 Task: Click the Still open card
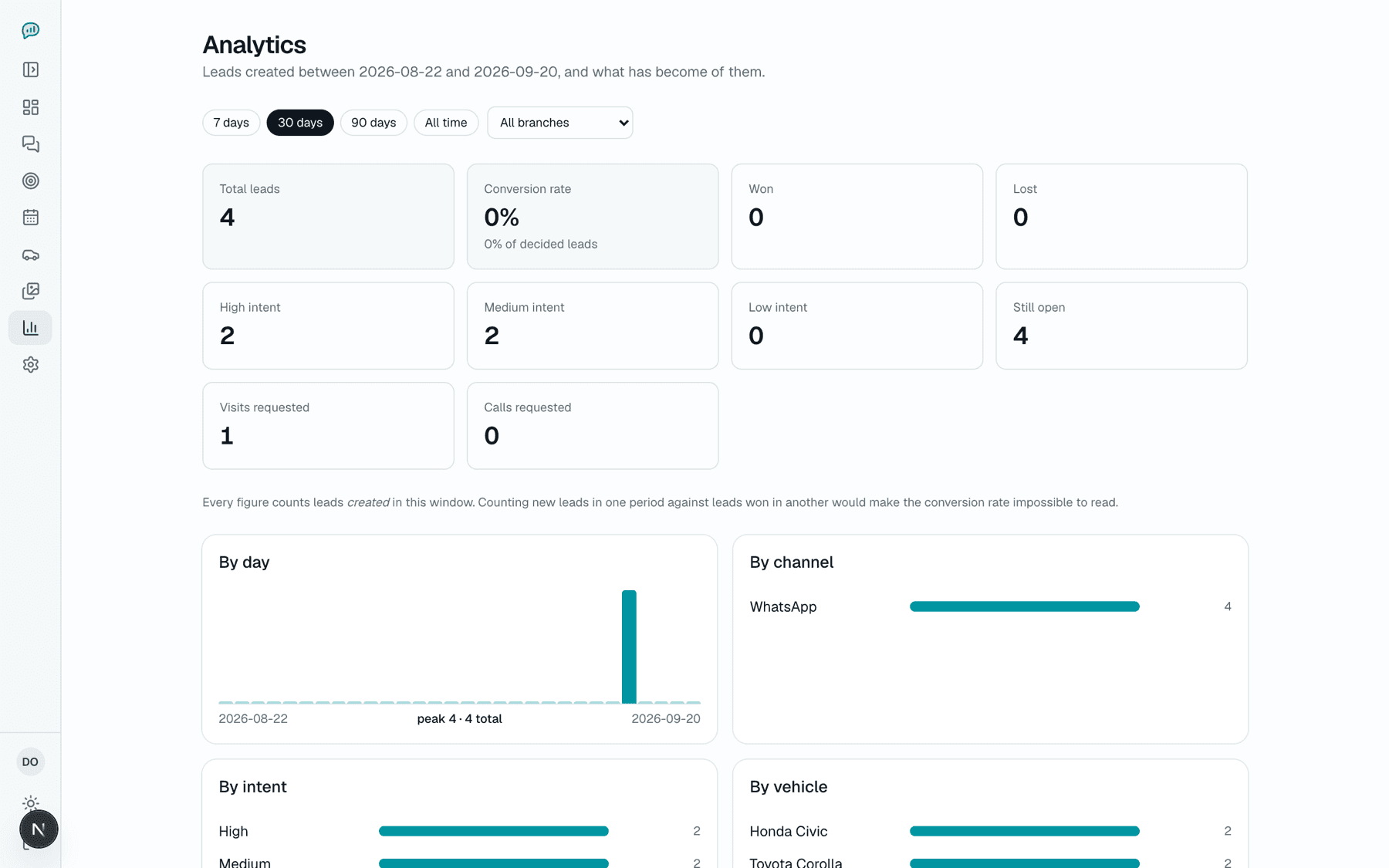pyautogui.click(x=1121, y=326)
